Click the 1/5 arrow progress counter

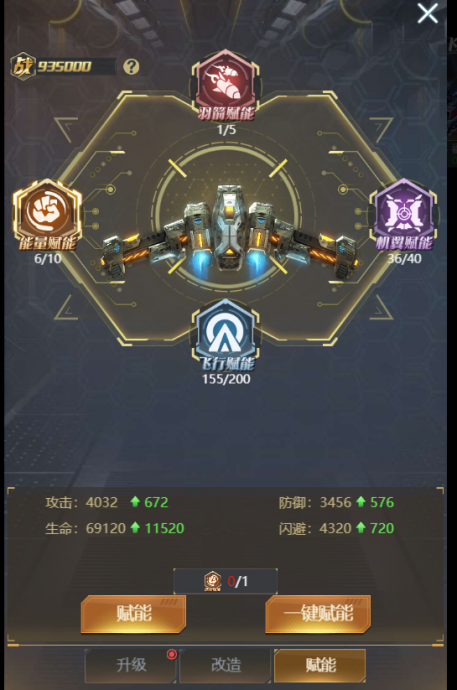point(226,130)
